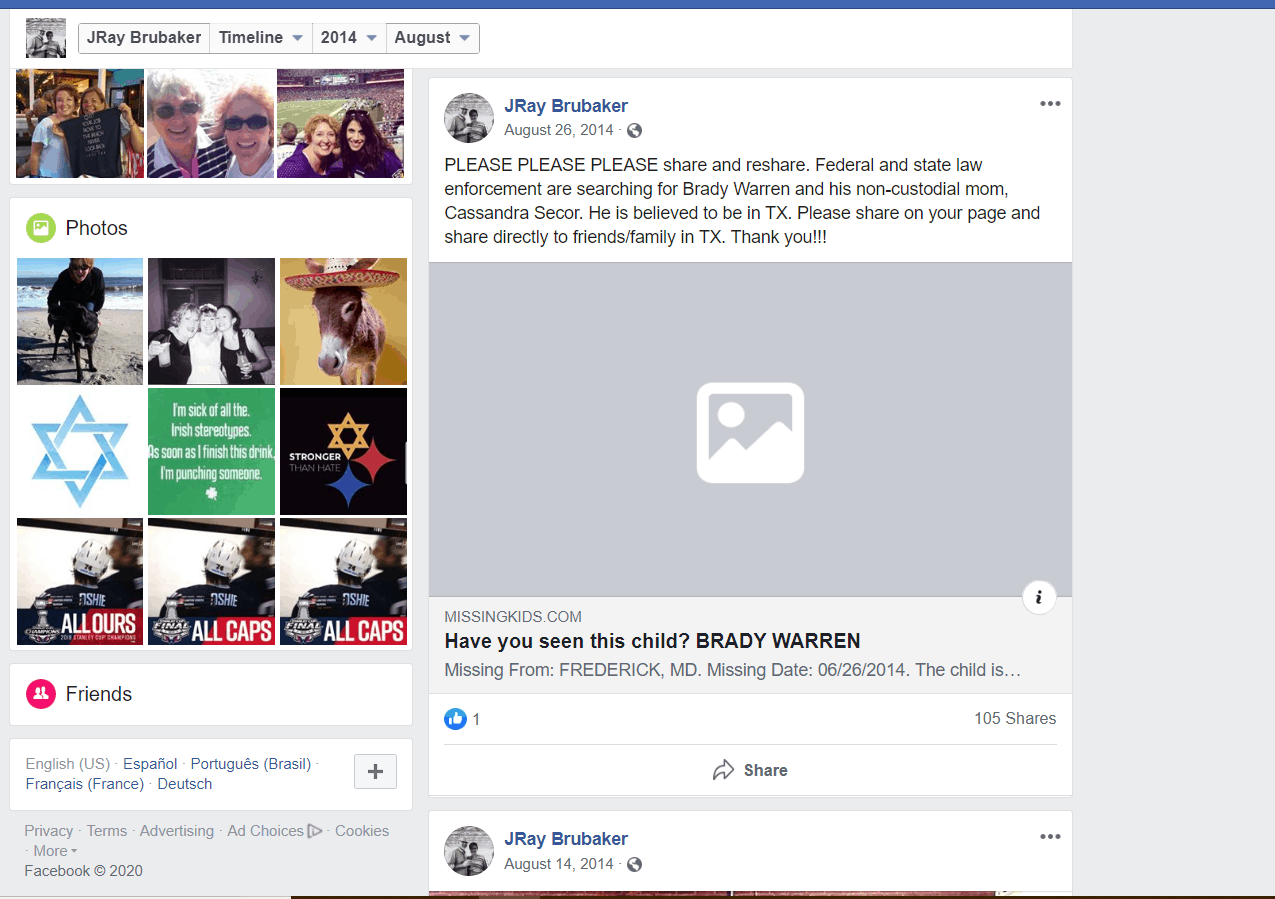Open the Photos section heading

[97, 228]
